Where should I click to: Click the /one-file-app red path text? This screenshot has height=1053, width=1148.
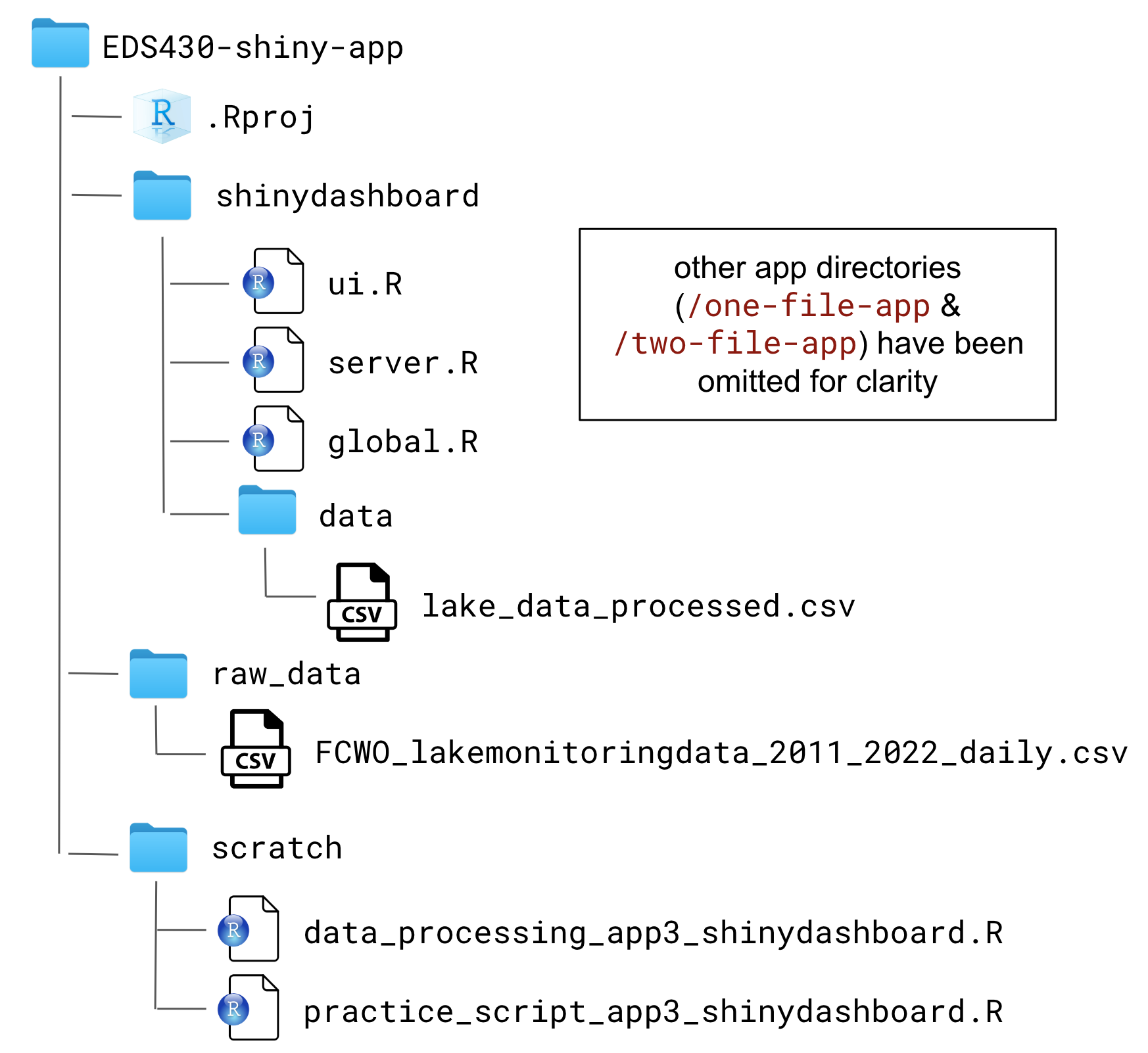808,306
